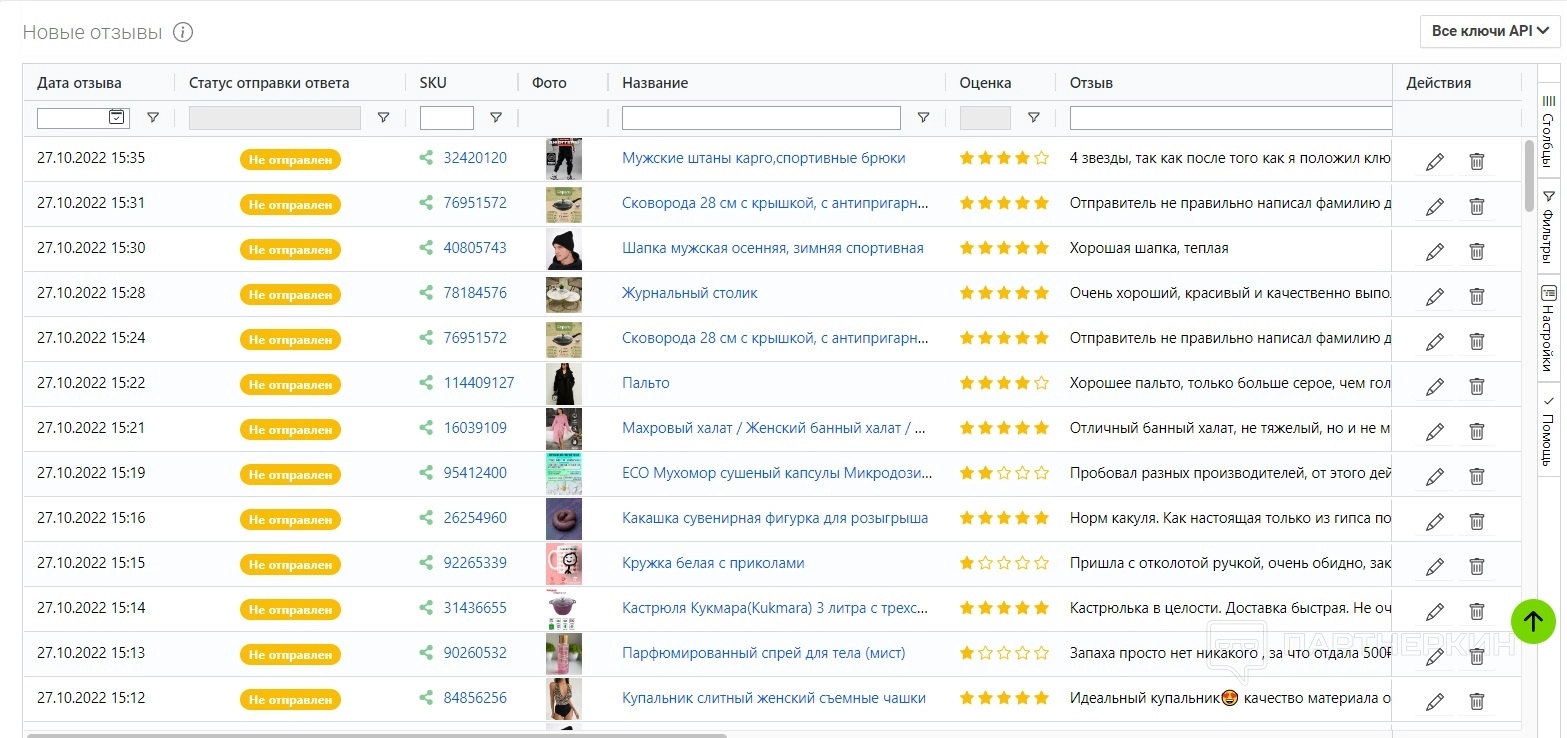The height and width of the screenshot is (738, 1567).
Task: Open the Название column filter funnel
Action: click(x=923, y=118)
